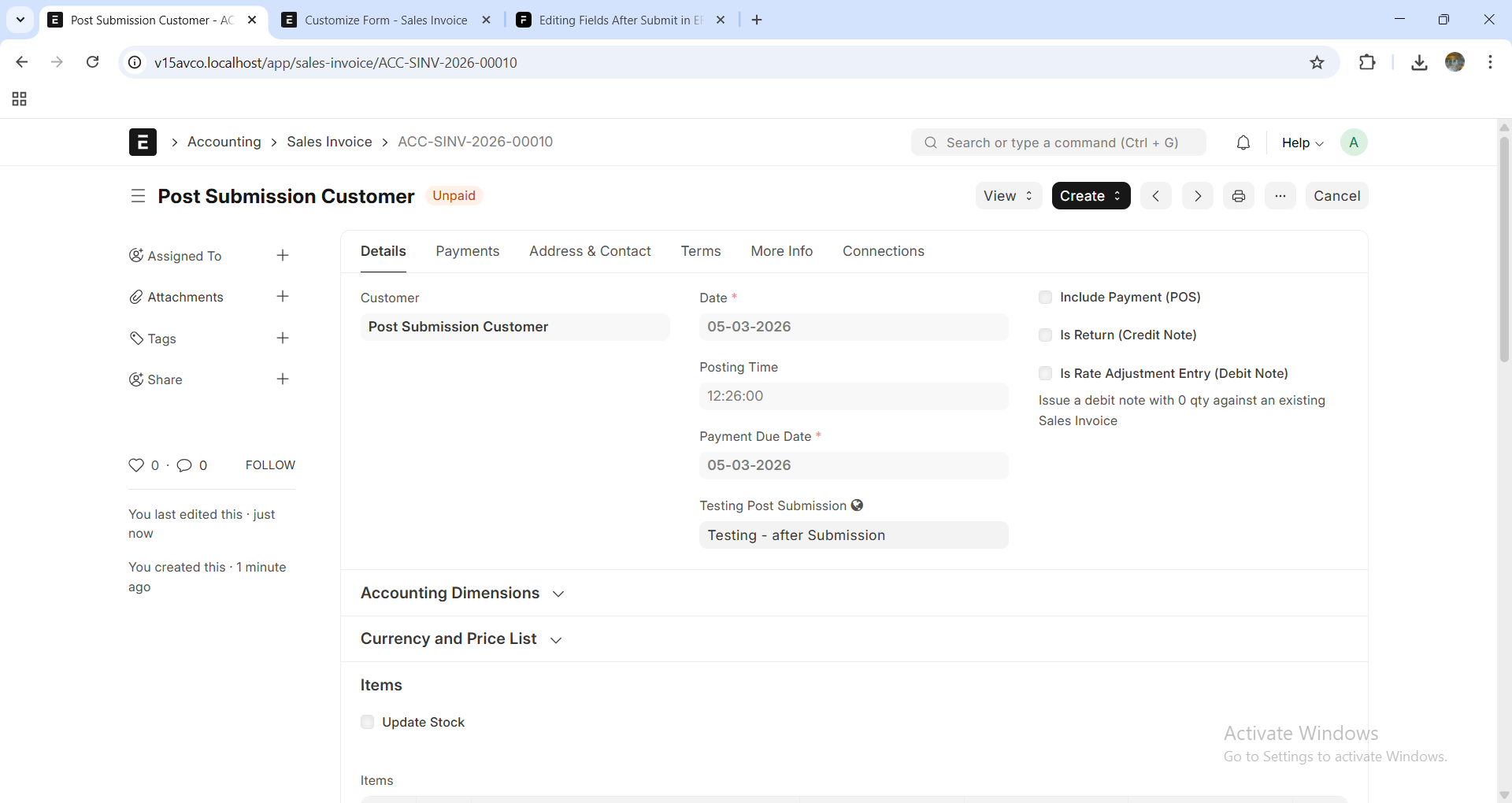This screenshot has width=1512, height=803.
Task: Open the notifications bell
Action: [x=1243, y=142]
